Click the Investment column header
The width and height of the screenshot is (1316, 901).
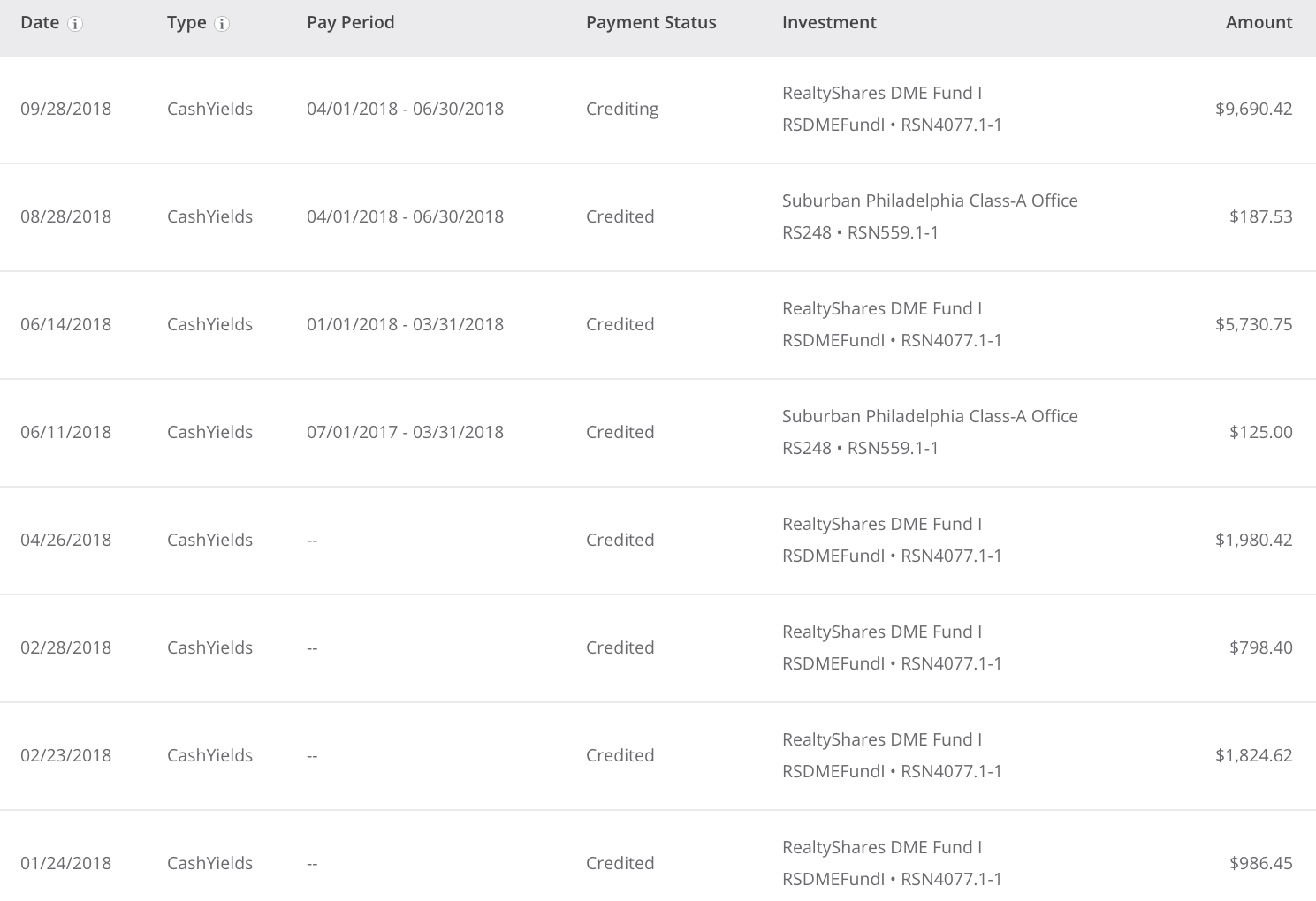tap(829, 23)
